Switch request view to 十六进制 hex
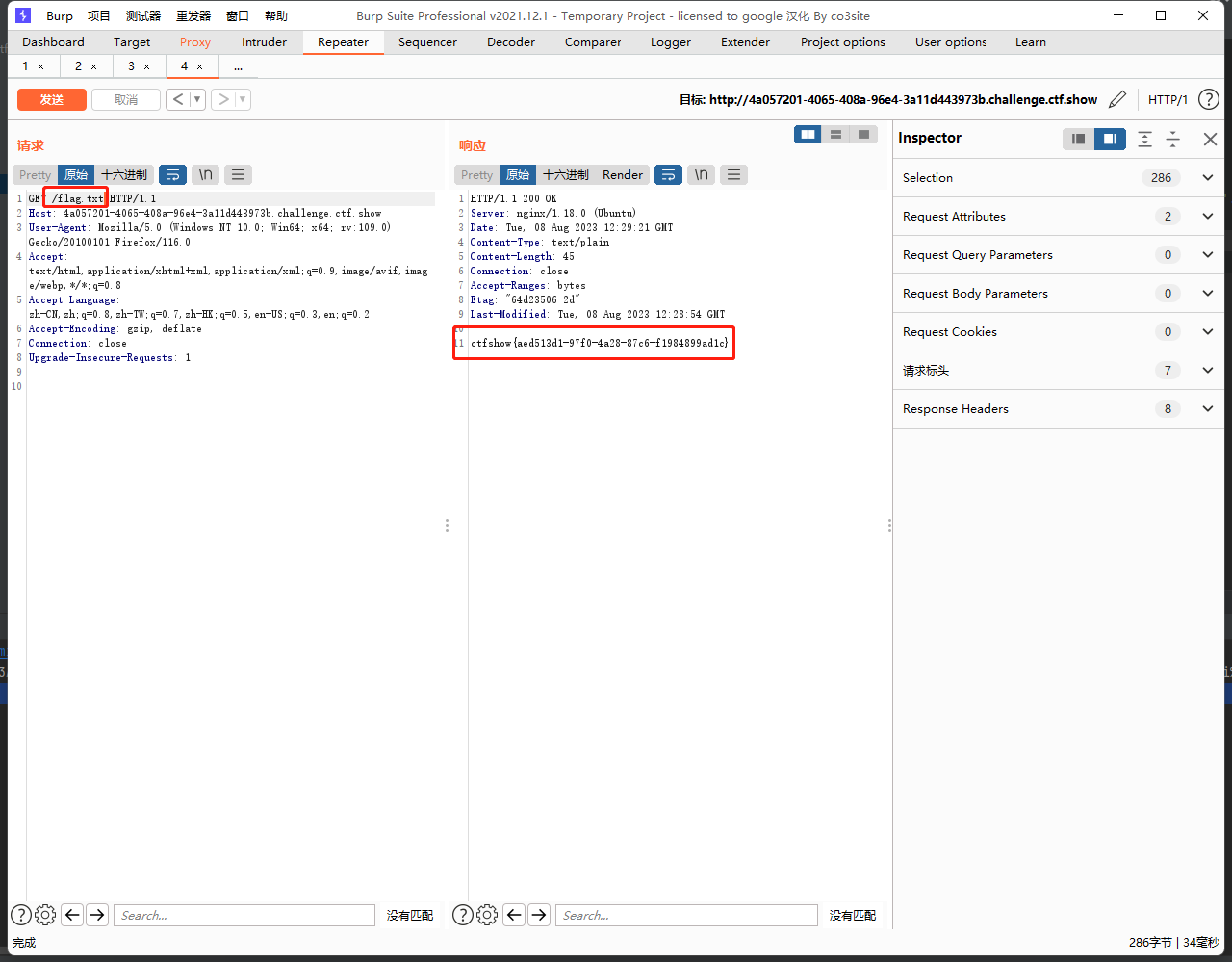1232x962 pixels. pyautogui.click(x=124, y=174)
